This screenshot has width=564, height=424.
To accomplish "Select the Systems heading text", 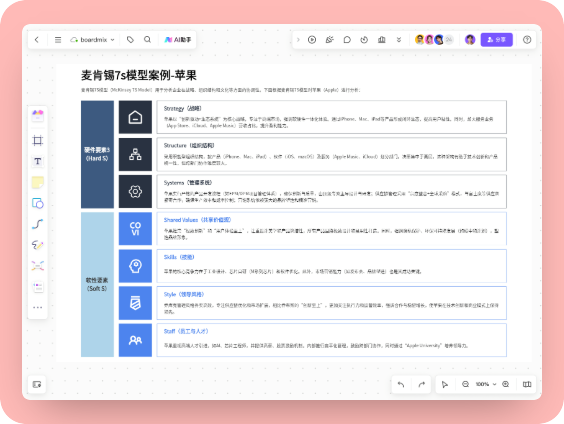I will pyautogui.click(x=188, y=183).
